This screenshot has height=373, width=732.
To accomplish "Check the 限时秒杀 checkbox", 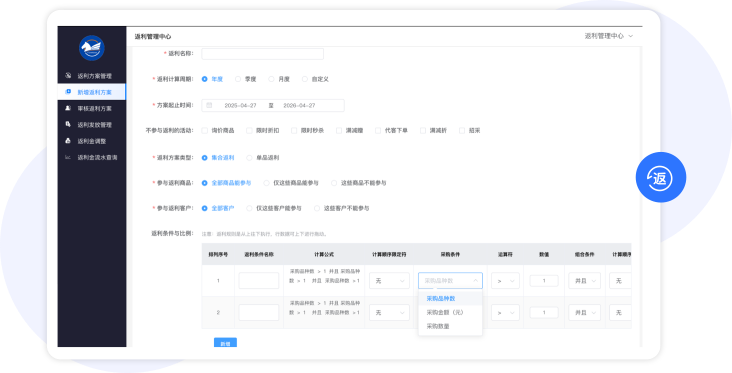I will tap(294, 130).
